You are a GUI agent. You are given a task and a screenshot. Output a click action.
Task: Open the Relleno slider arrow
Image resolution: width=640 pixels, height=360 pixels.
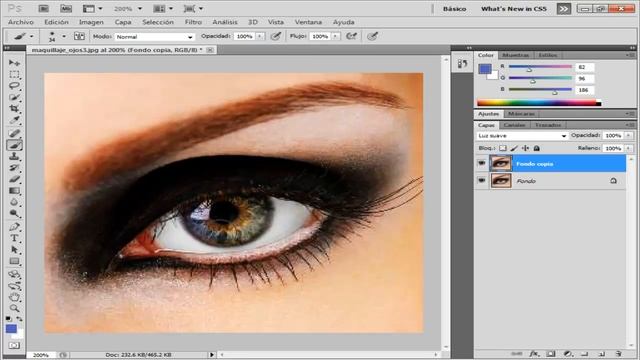(629, 148)
